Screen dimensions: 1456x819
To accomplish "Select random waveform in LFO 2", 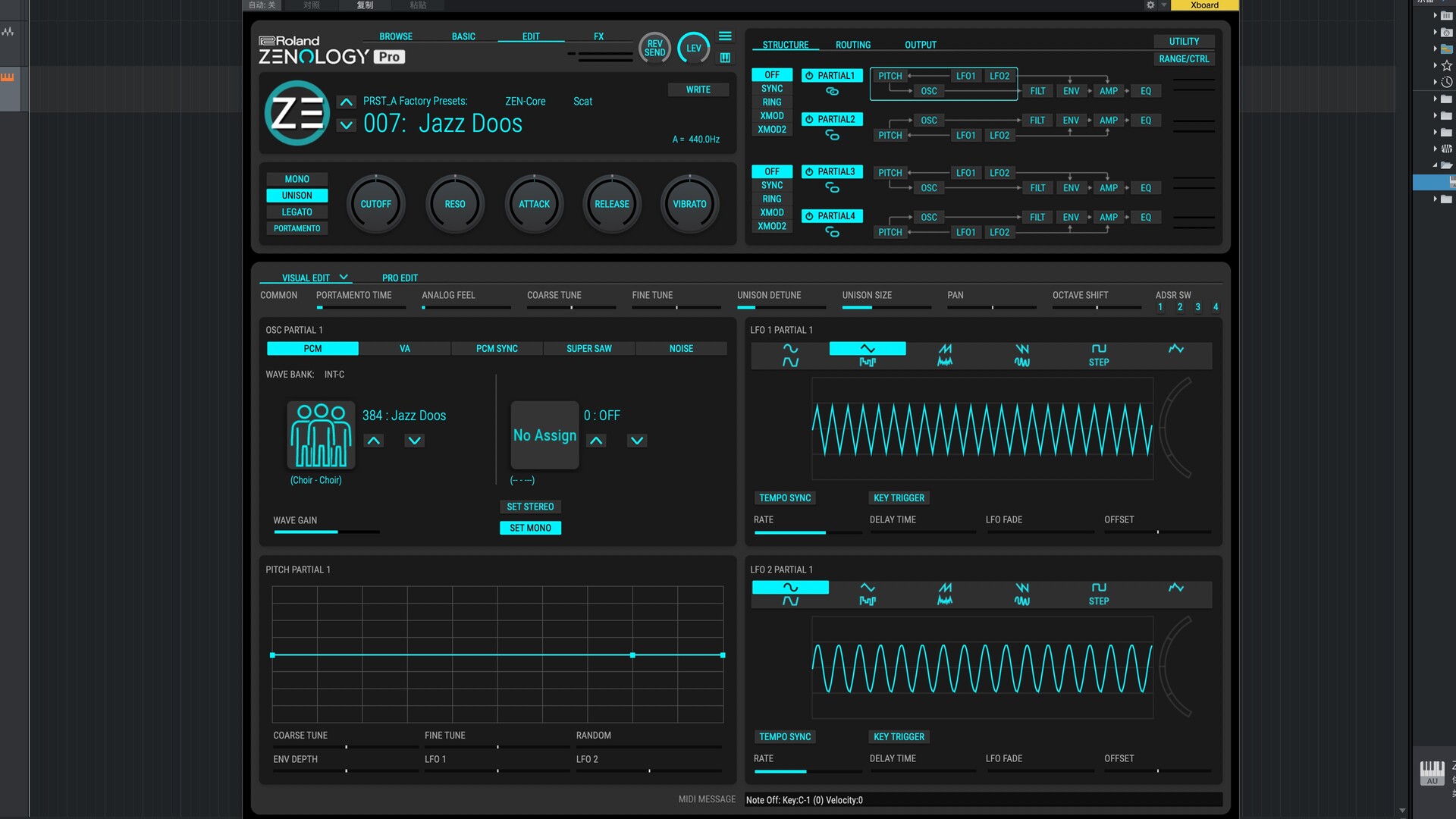I will click(x=1176, y=588).
